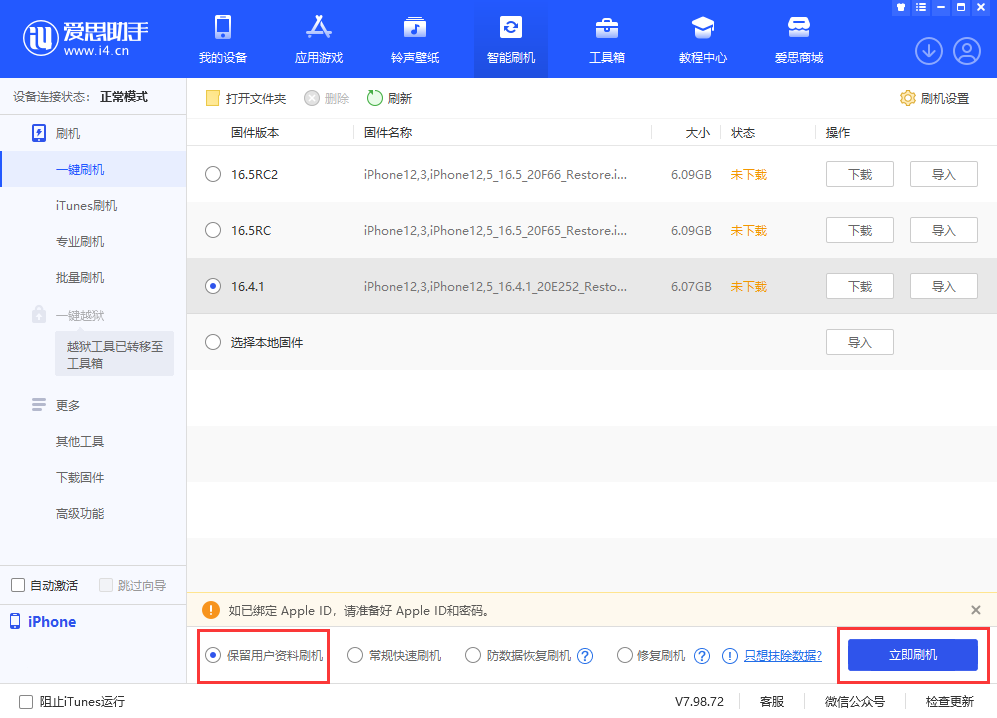This screenshot has height=718, width=997.
Task: Open the 应用游戏 app store icon
Action: (318, 28)
